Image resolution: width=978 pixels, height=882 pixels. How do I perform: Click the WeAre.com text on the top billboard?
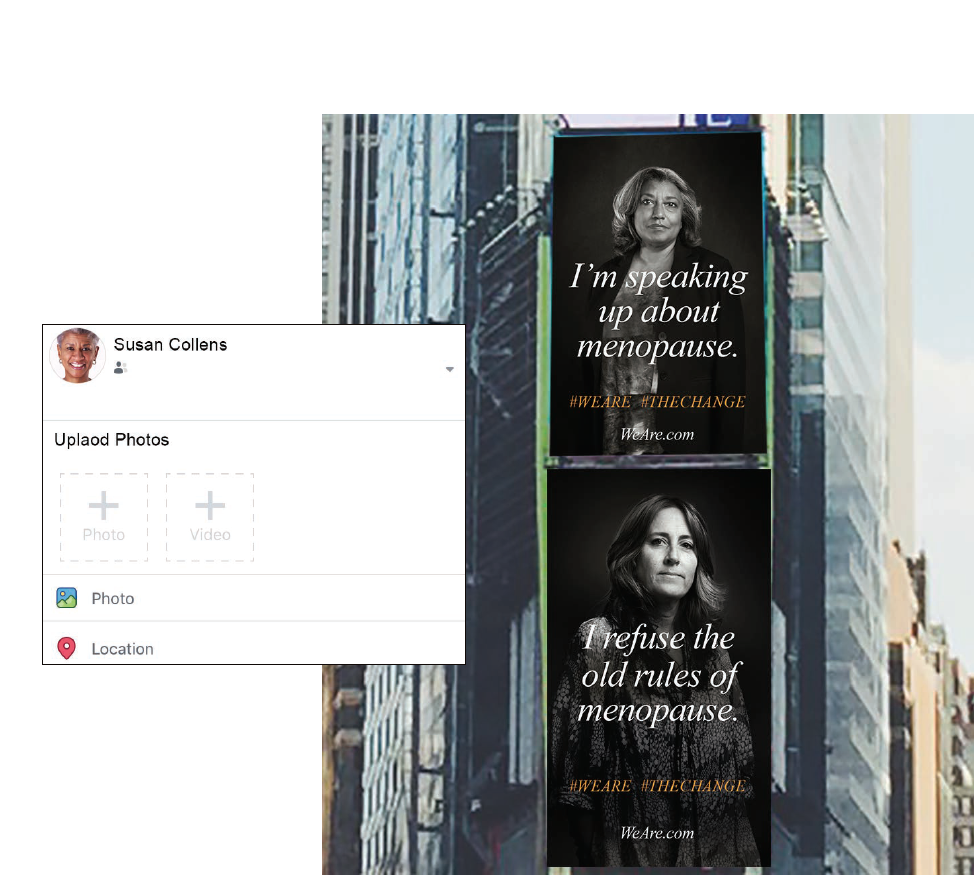(657, 434)
